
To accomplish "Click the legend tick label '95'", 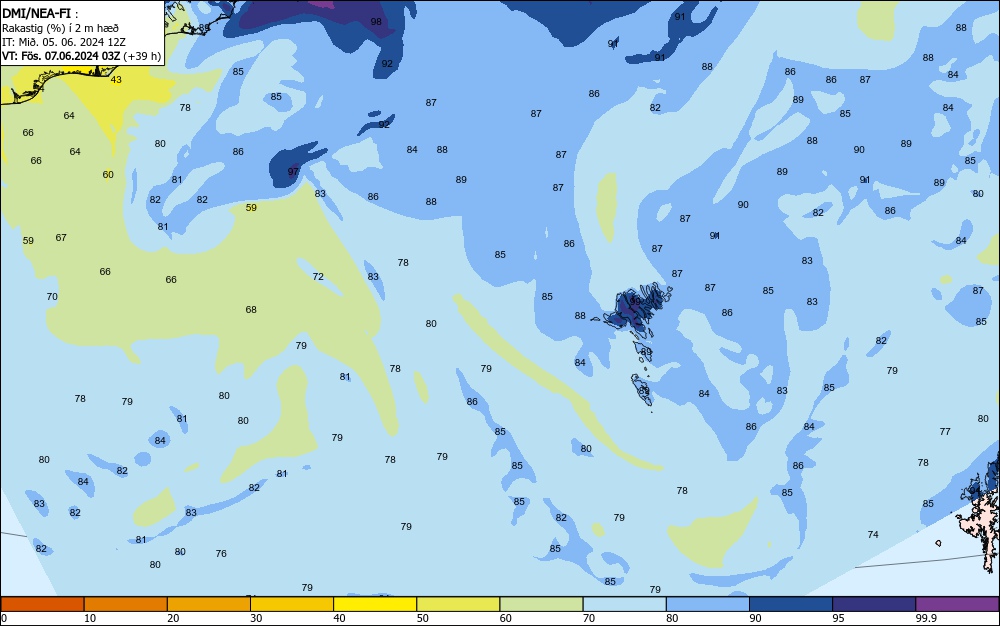I will (838, 618).
